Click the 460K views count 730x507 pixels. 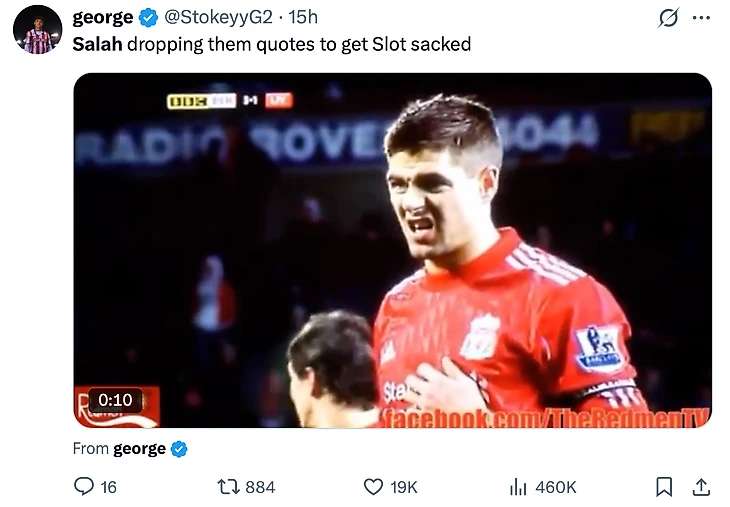coord(556,486)
